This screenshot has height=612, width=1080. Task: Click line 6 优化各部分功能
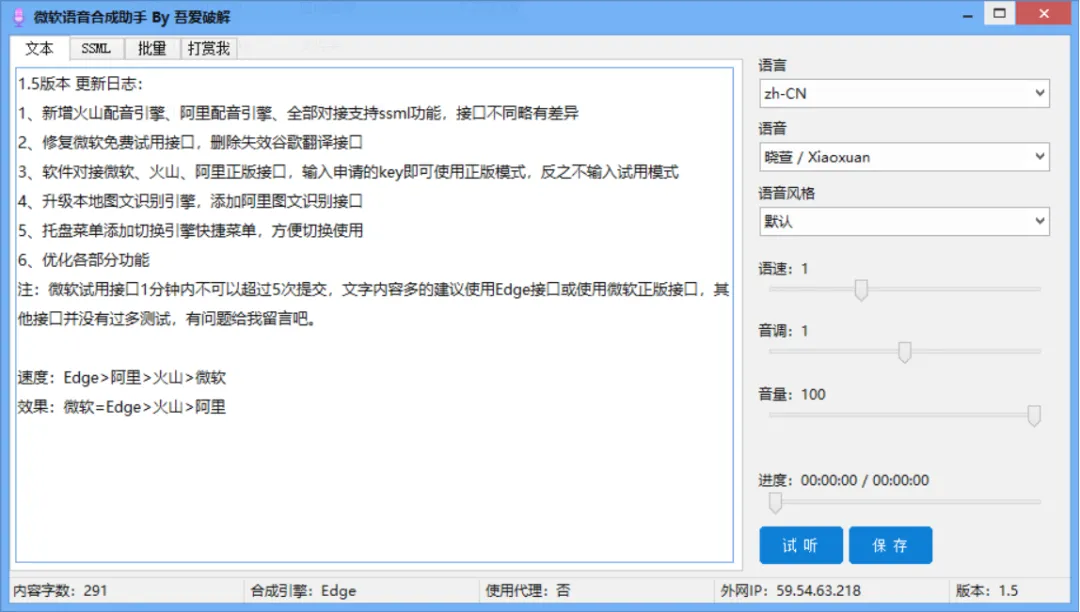(x=84, y=260)
